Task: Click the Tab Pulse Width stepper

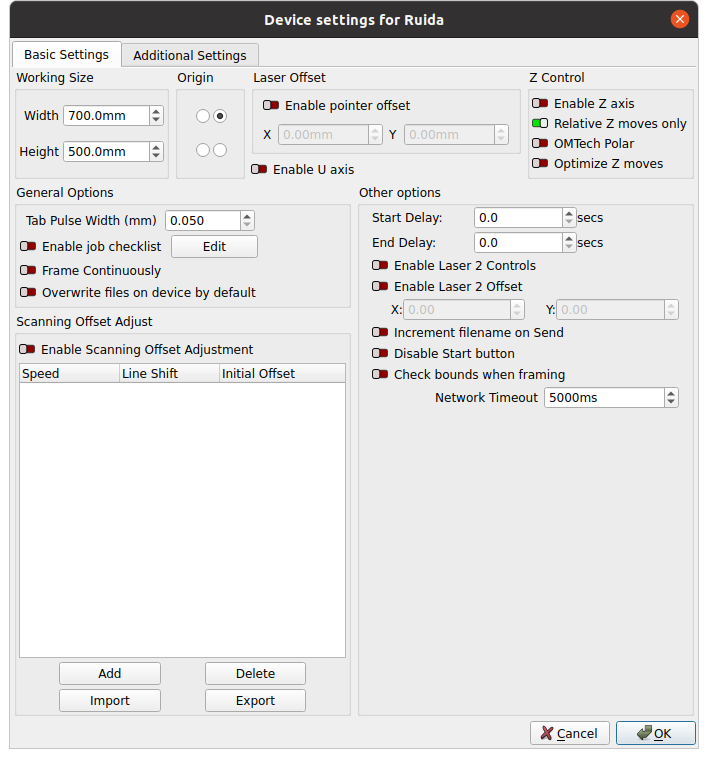Action: [247, 220]
